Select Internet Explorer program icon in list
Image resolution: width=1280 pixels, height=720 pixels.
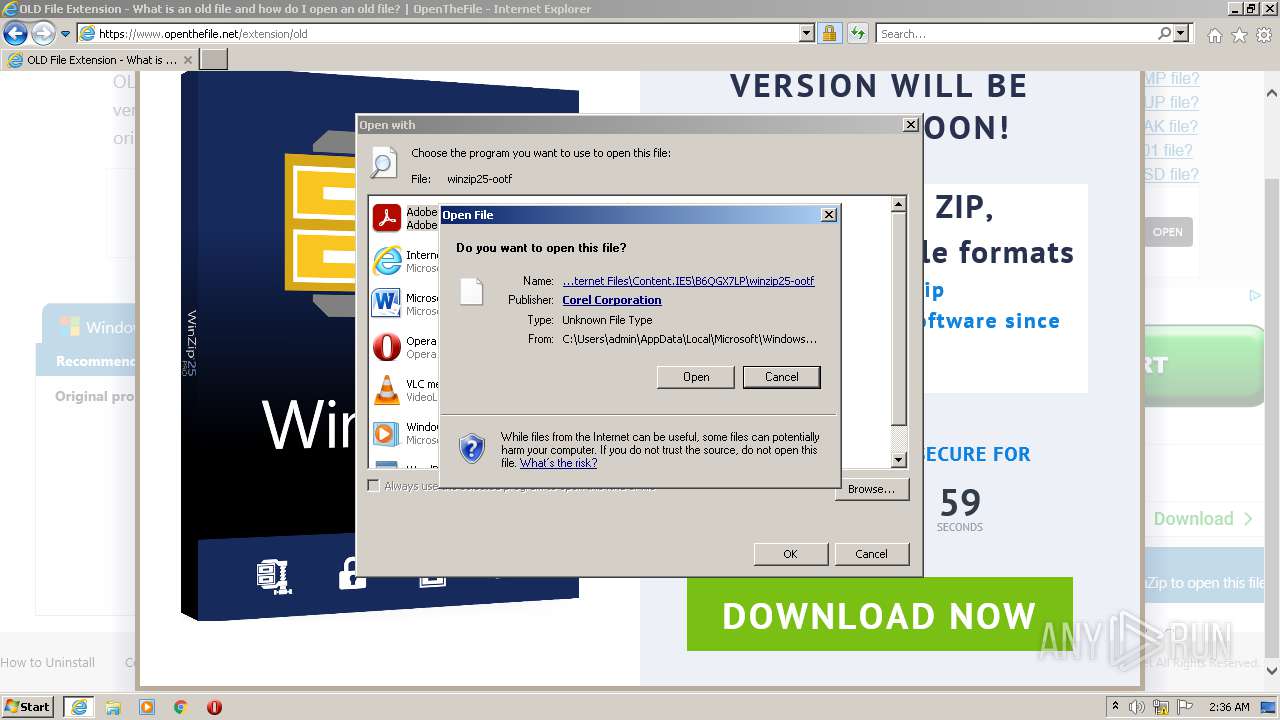386,261
